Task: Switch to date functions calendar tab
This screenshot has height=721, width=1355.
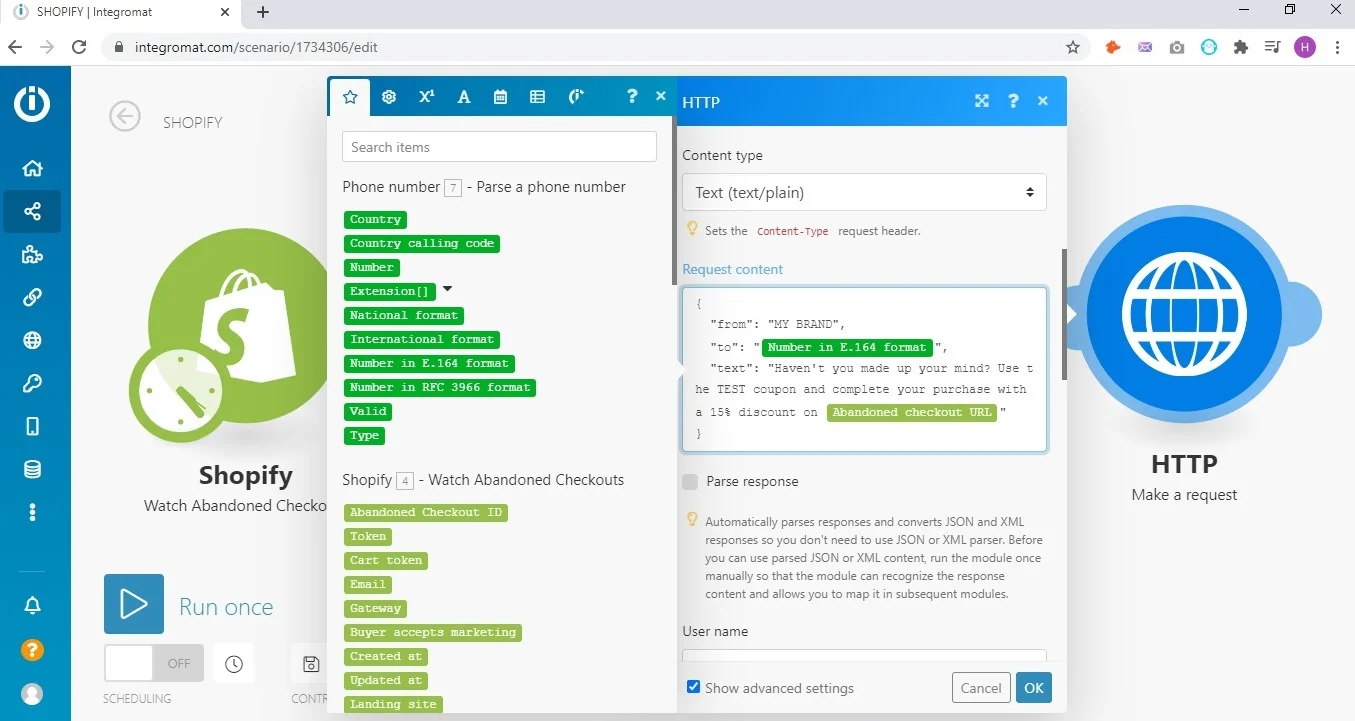Action: click(x=501, y=97)
